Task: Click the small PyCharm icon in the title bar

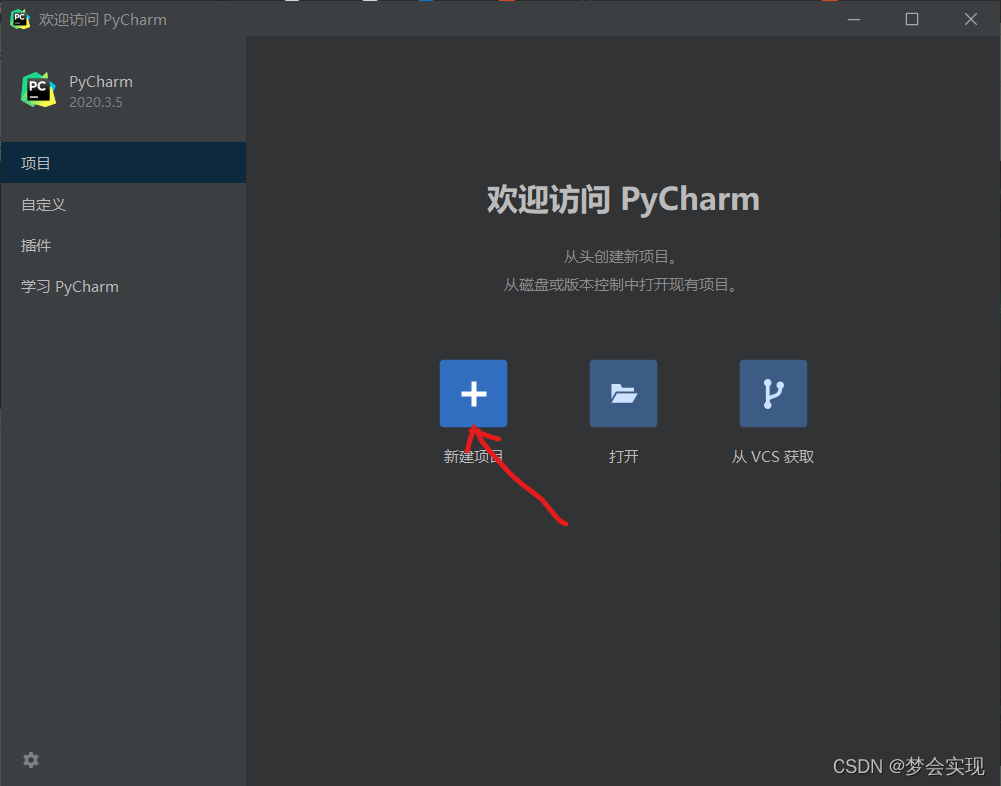Action: point(19,18)
